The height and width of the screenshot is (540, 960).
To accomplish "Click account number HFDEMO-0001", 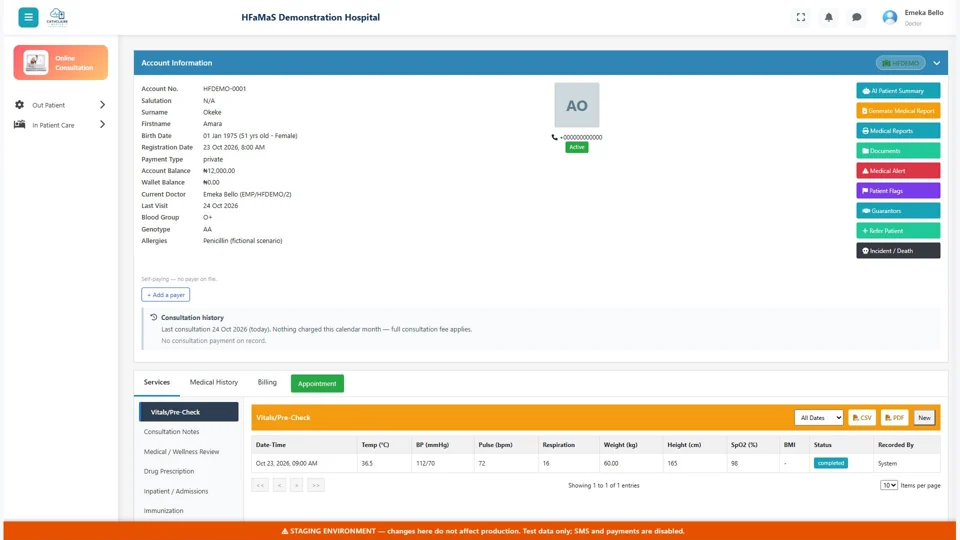I will point(225,89).
